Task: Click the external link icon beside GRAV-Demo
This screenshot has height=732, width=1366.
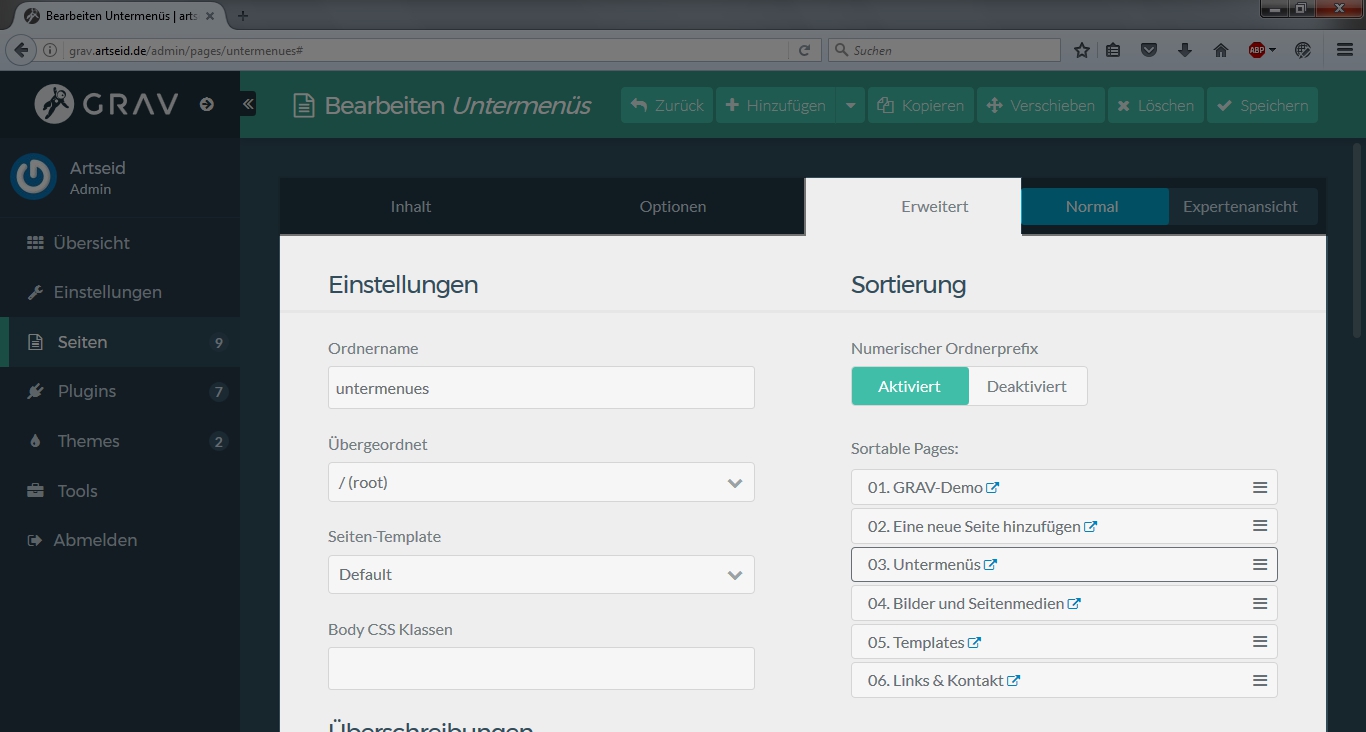Action: [993, 488]
